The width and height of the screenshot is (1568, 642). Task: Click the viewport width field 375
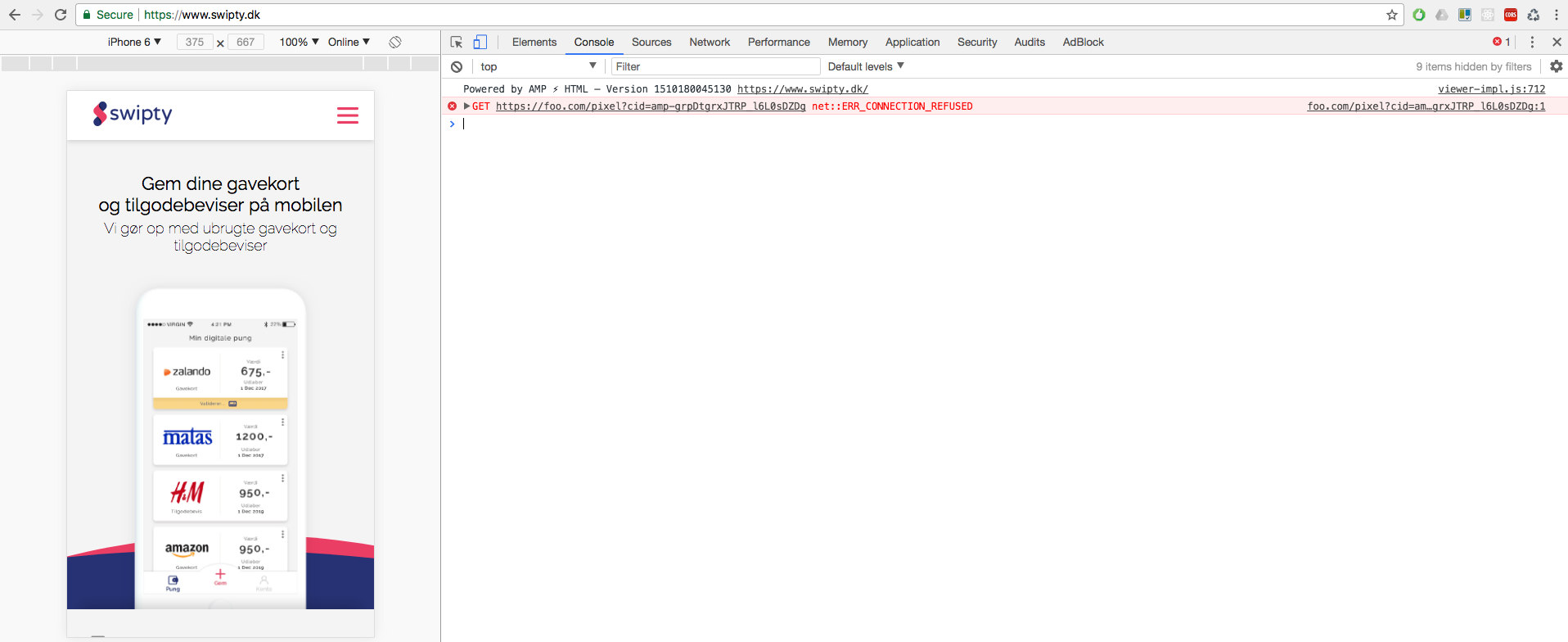point(195,42)
